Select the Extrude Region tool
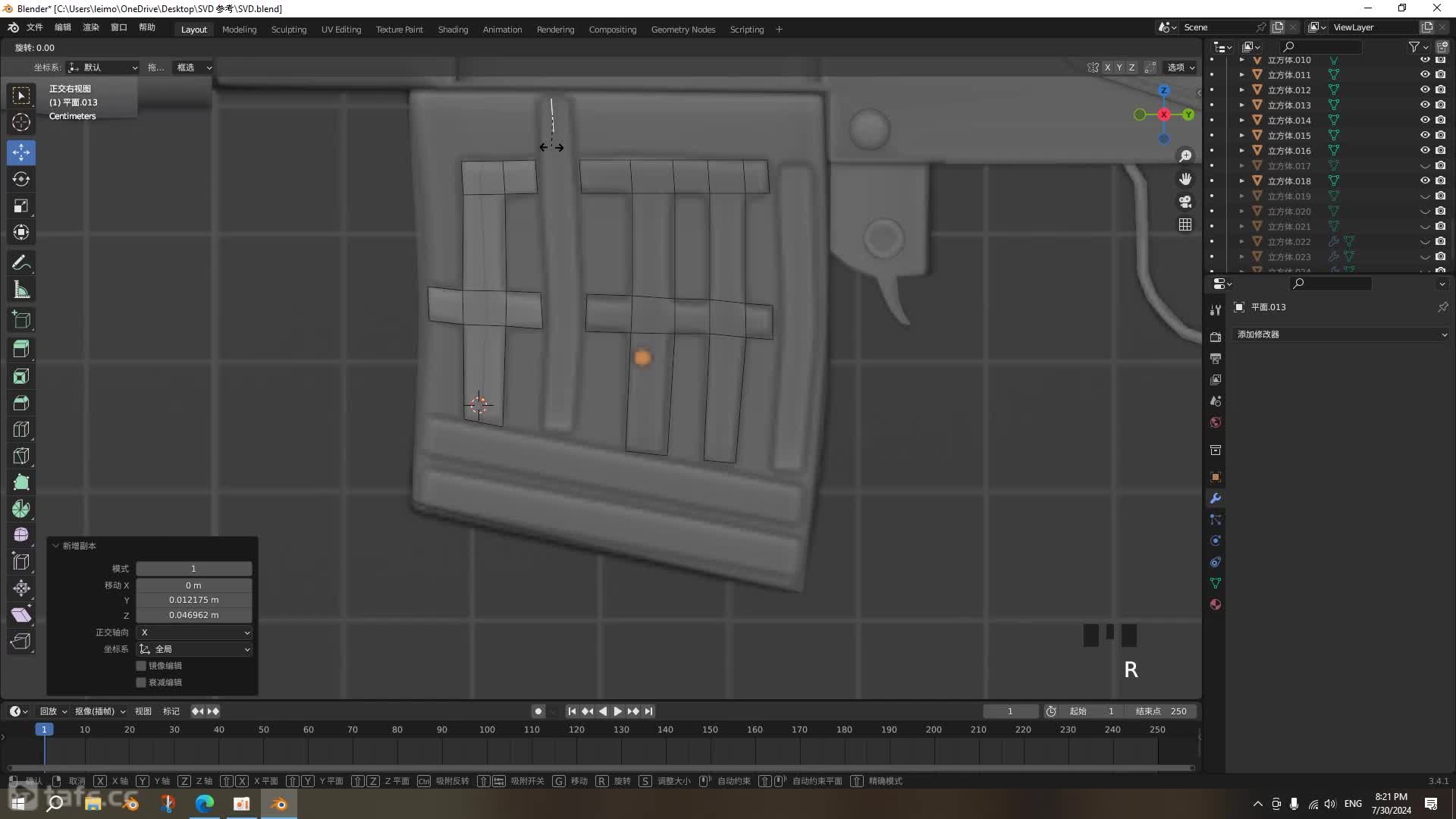1456x819 pixels. (x=21, y=350)
